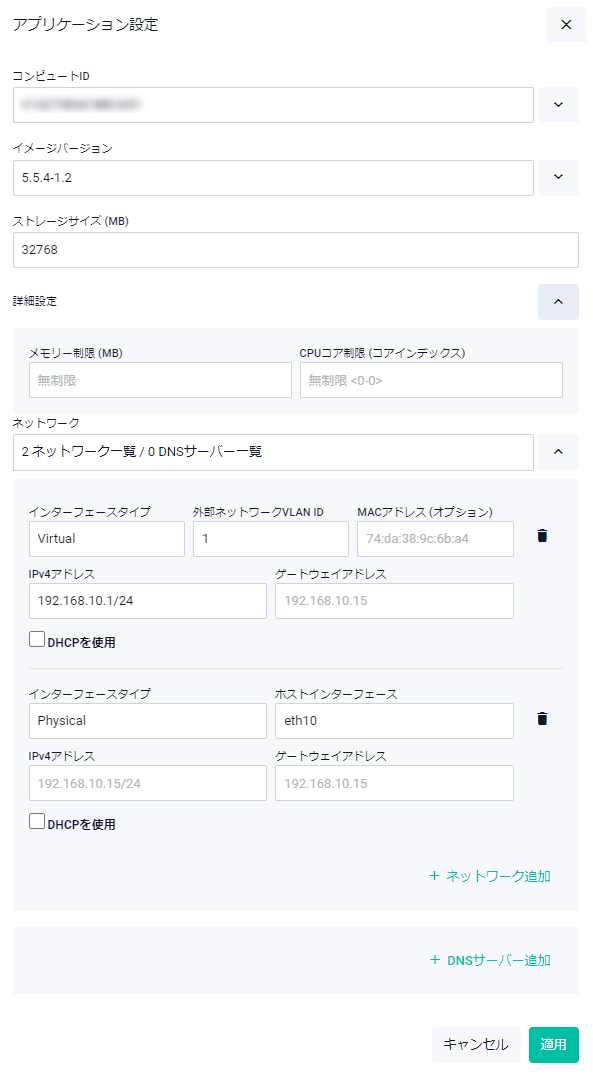The width and height of the screenshot is (593, 1078).
Task: Enable DHCPを使用 for Virtual interface
Action: click(x=37, y=639)
